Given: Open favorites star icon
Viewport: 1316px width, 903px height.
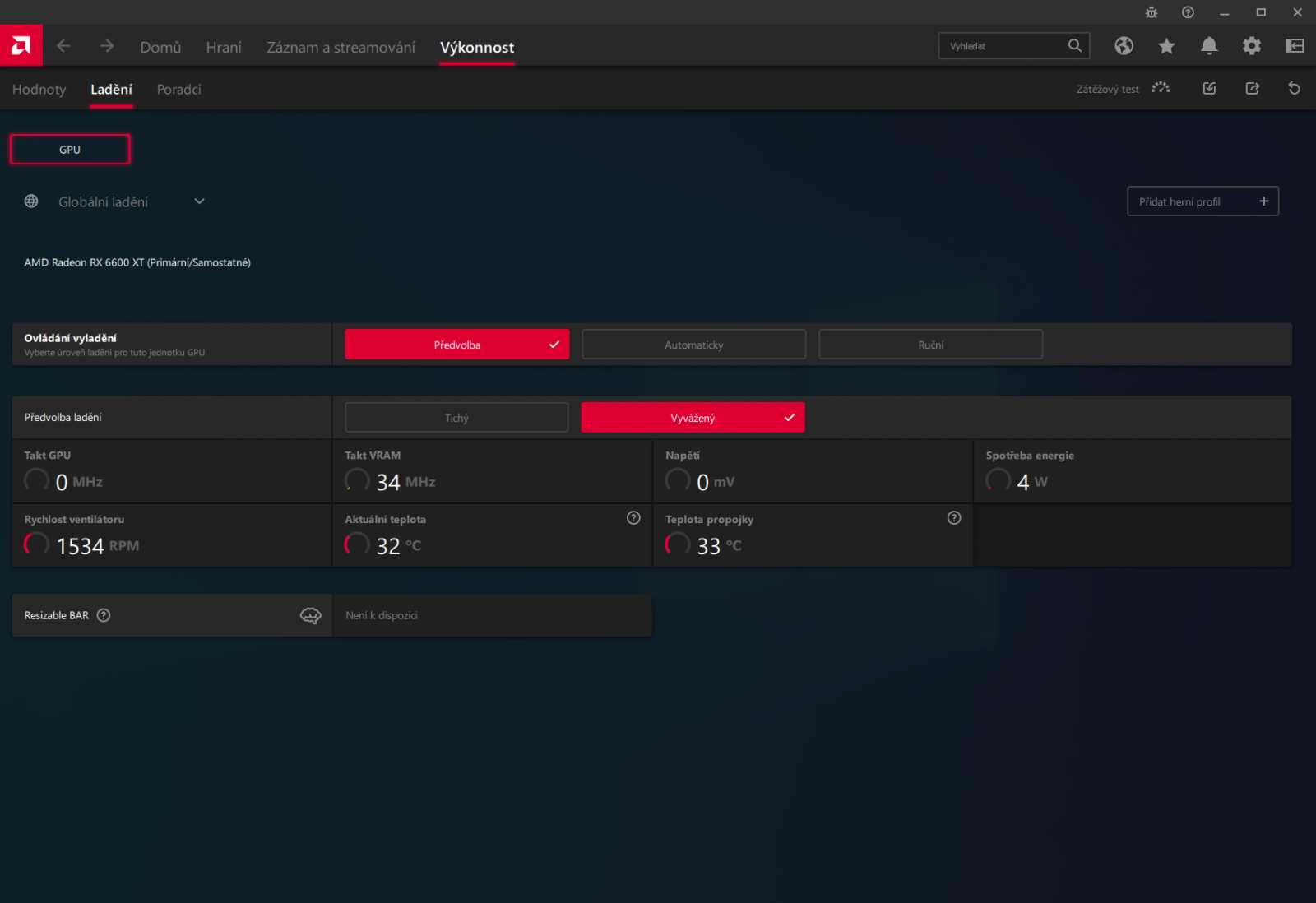Looking at the screenshot, I should point(1166,46).
